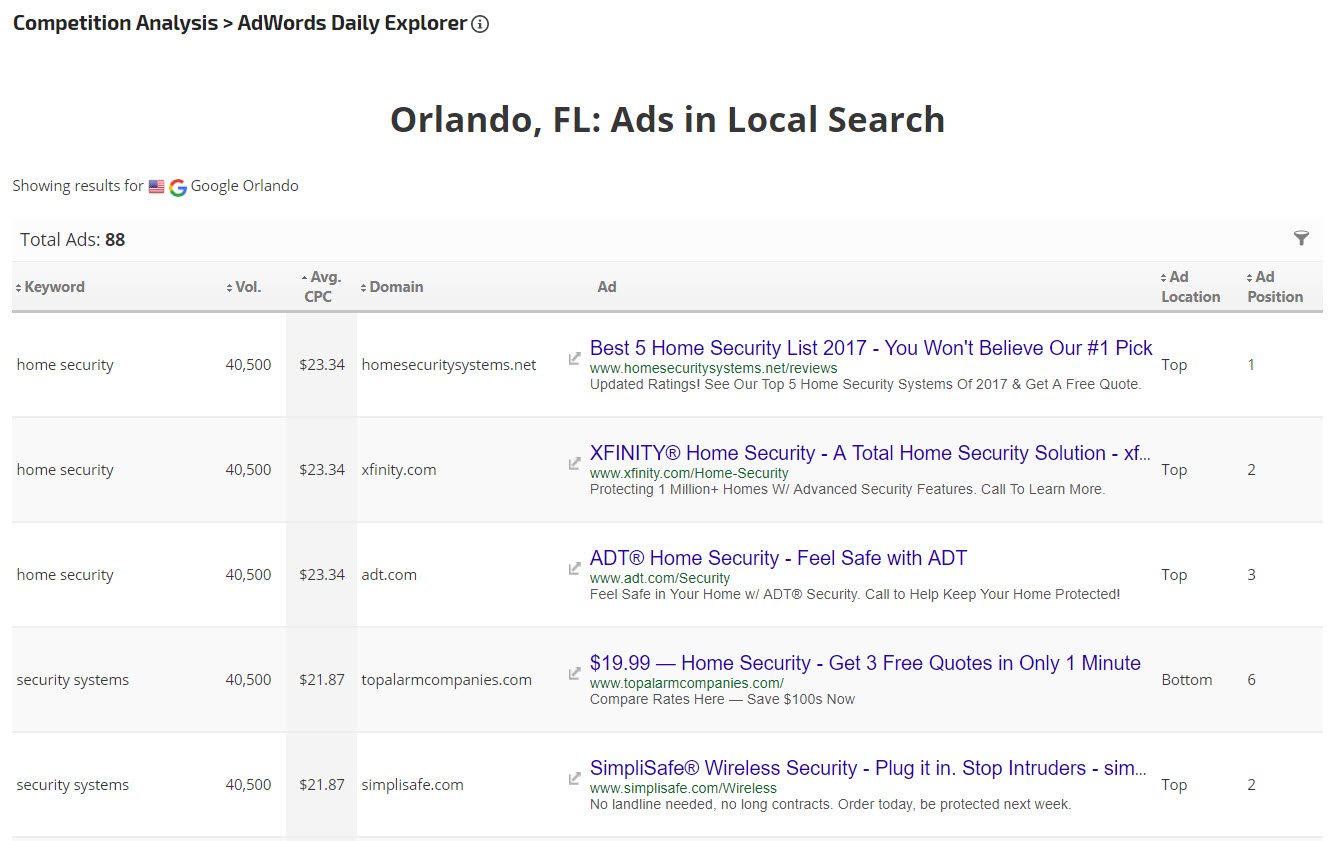Viewport: 1338px width, 841px height.
Task: Open the filter funnel icon
Action: [1301, 238]
